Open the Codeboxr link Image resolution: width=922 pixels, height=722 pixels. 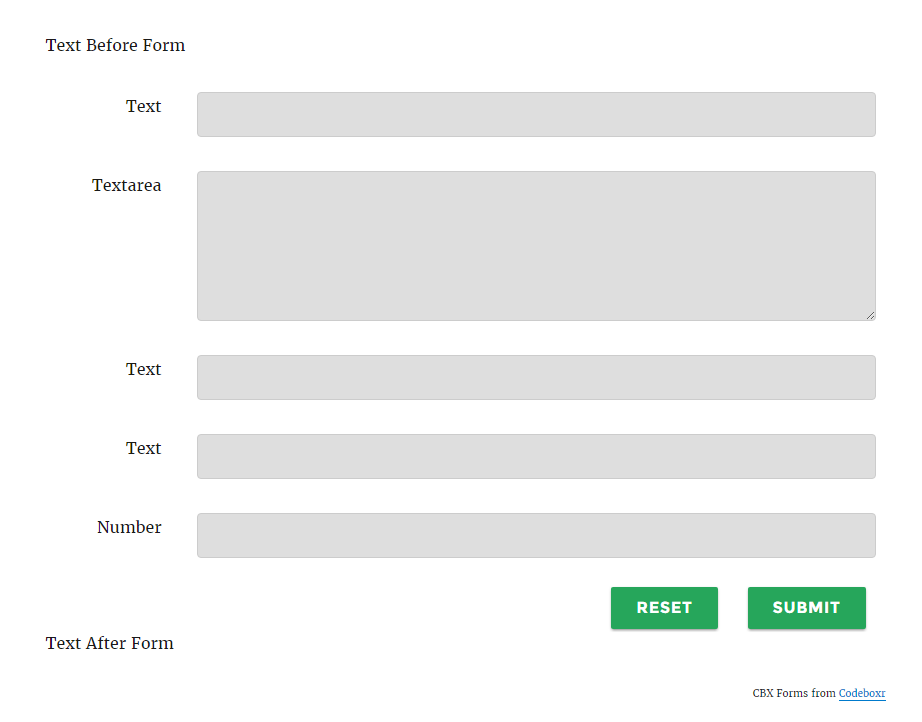pyautogui.click(x=861, y=693)
